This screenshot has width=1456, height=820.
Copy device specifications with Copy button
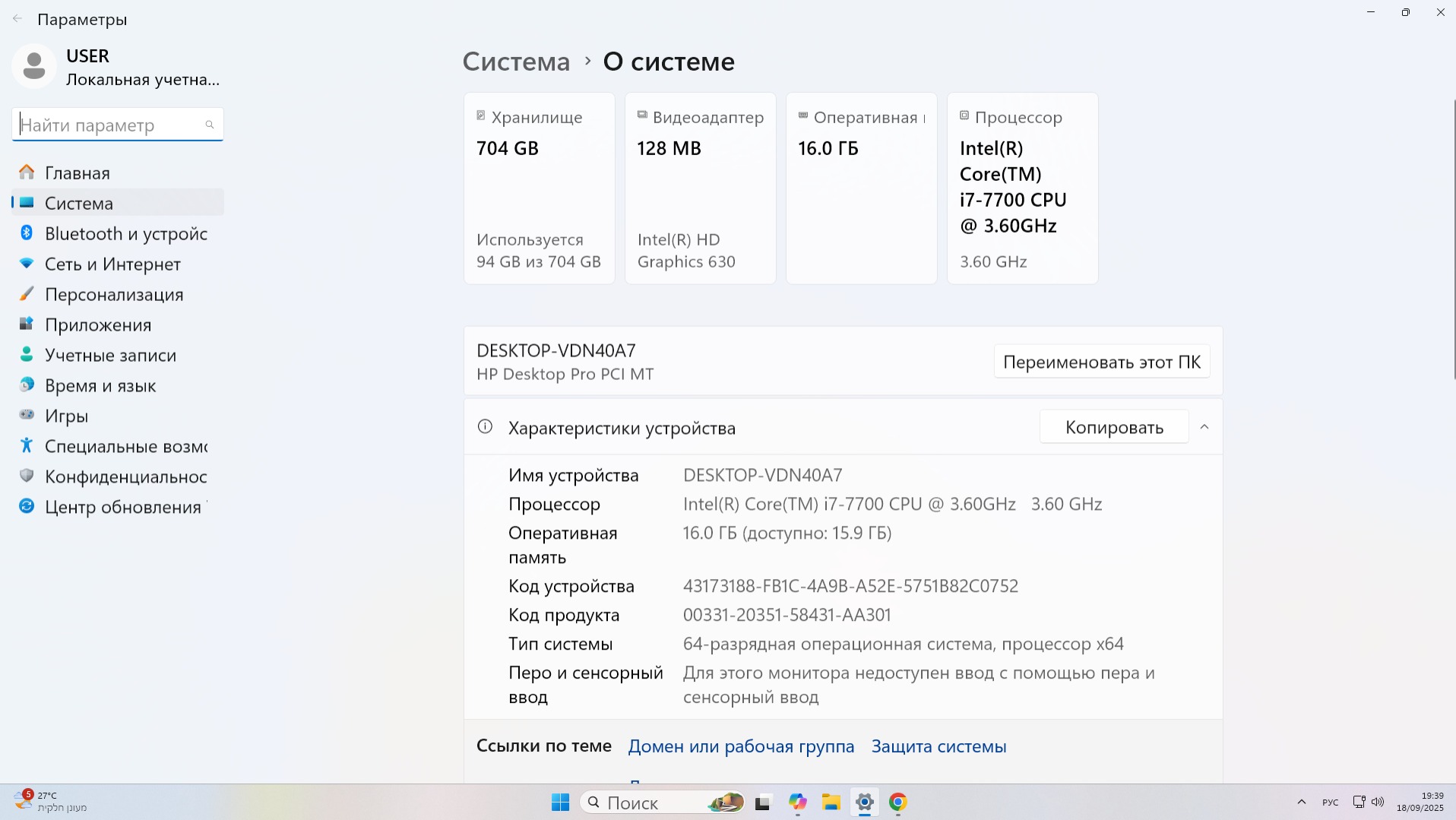pyautogui.click(x=1113, y=427)
